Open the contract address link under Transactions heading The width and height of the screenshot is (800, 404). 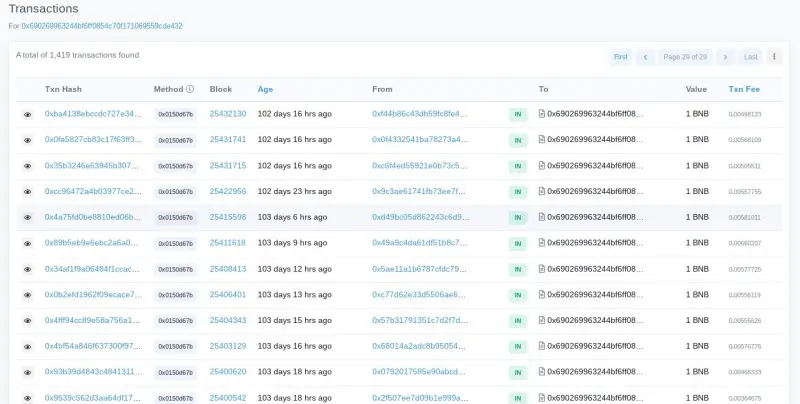[x=102, y=26]
